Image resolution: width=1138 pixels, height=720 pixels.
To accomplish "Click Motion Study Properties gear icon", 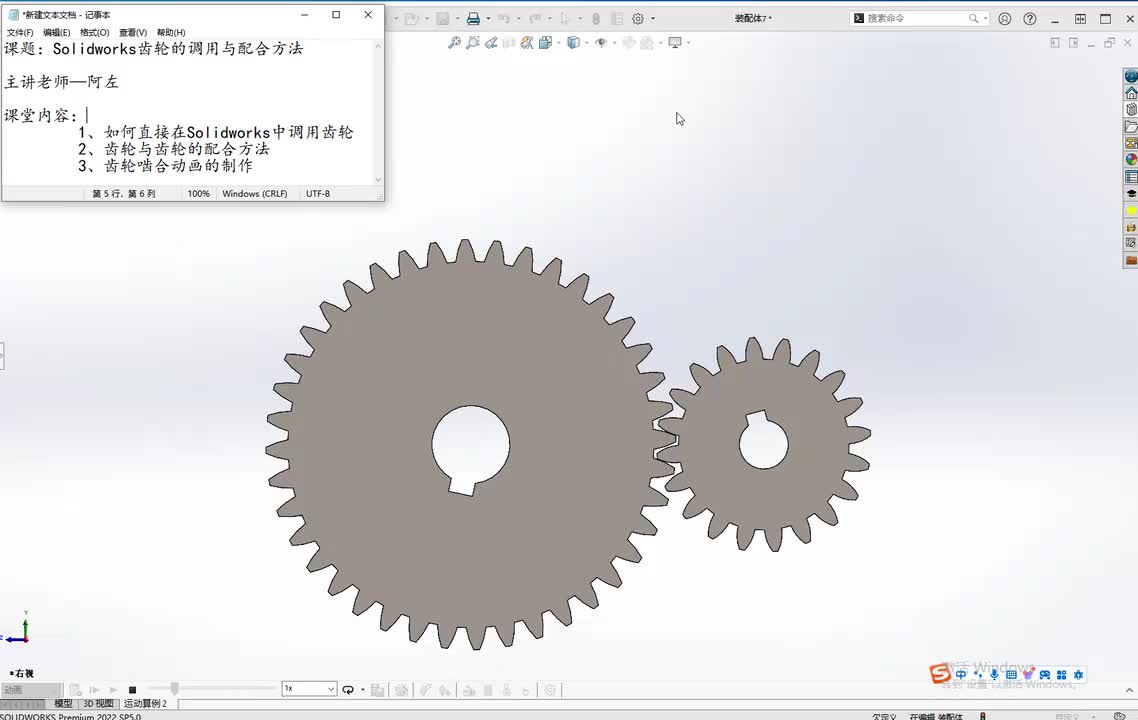I will pyautogui.click(x=550, y=690).
